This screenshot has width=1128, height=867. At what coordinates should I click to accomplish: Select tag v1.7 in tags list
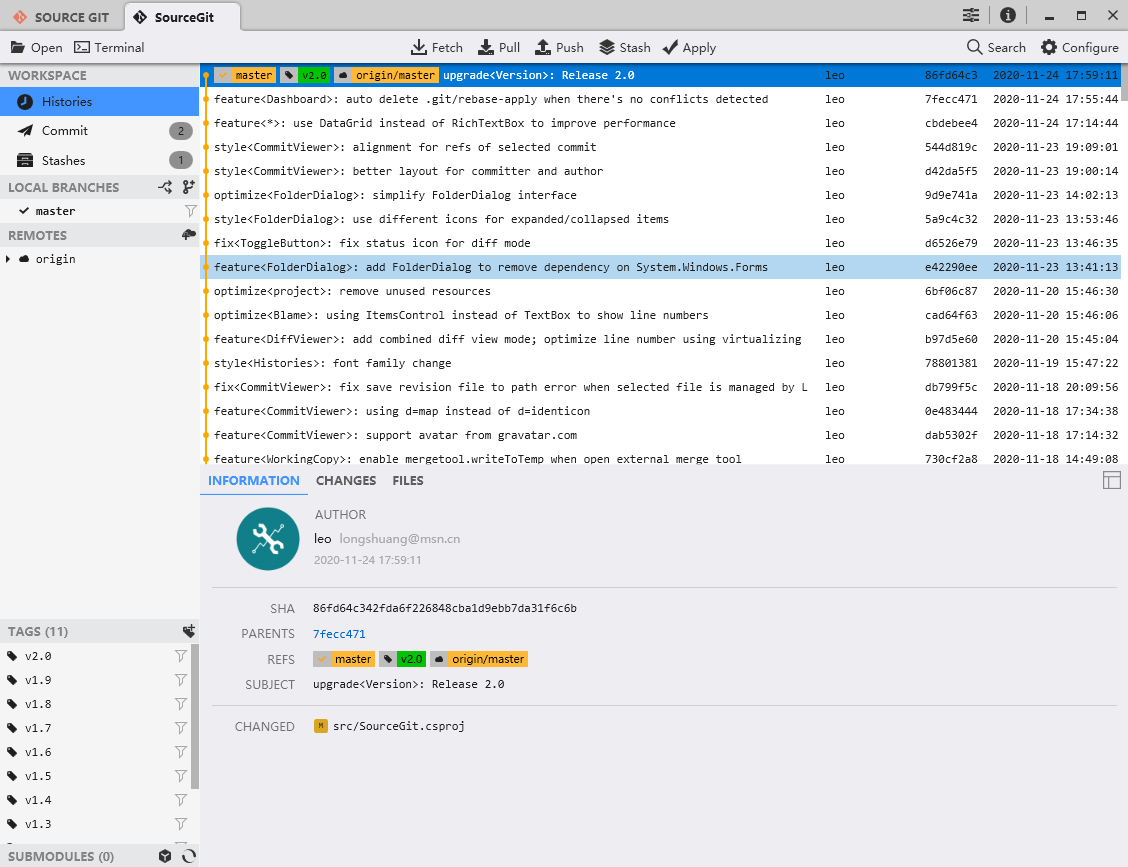[x=95, y=728]
